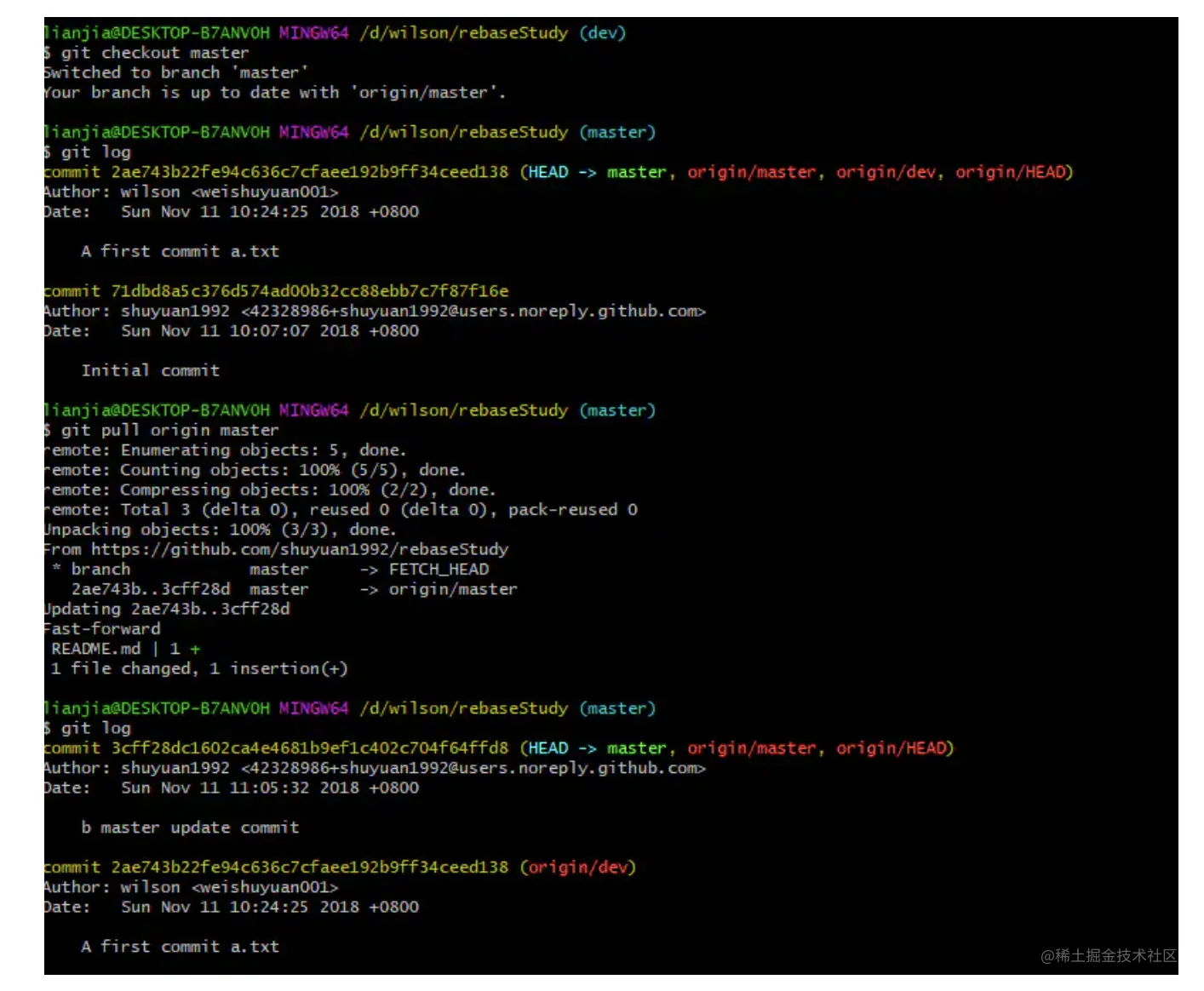Click the '(dev)' branch indicator in the prompt
The image size is (1204, 991).
(602, 33)
